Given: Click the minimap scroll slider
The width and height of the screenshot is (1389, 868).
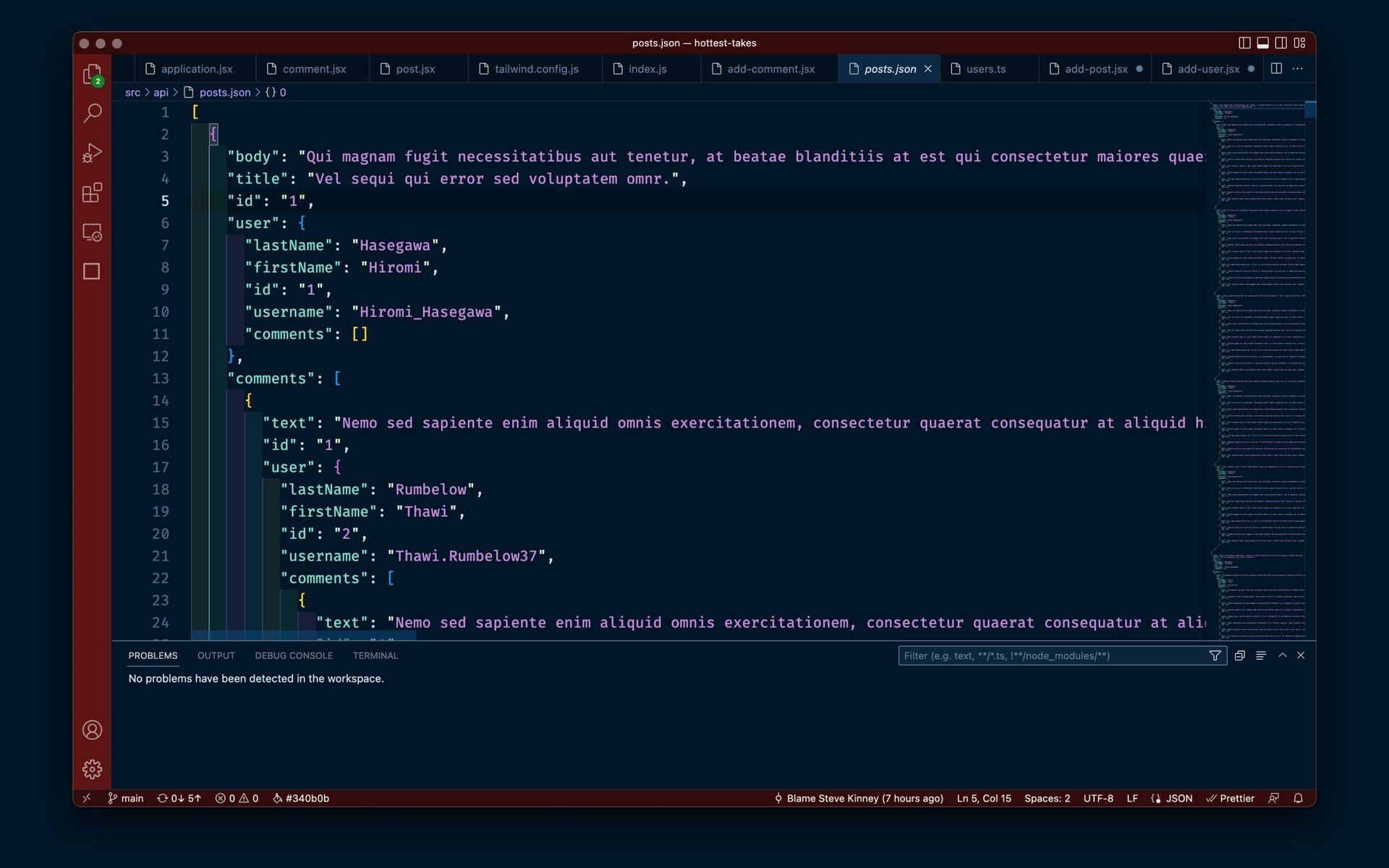Looking at the screenshot, I should (x=1310, y=110).
